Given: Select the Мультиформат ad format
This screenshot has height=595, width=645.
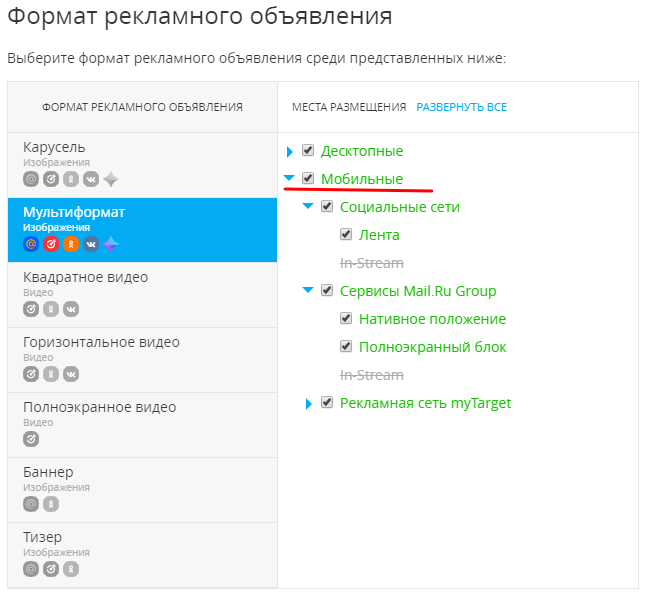Looking at the screenshot, I should click(x=142, y=230).
